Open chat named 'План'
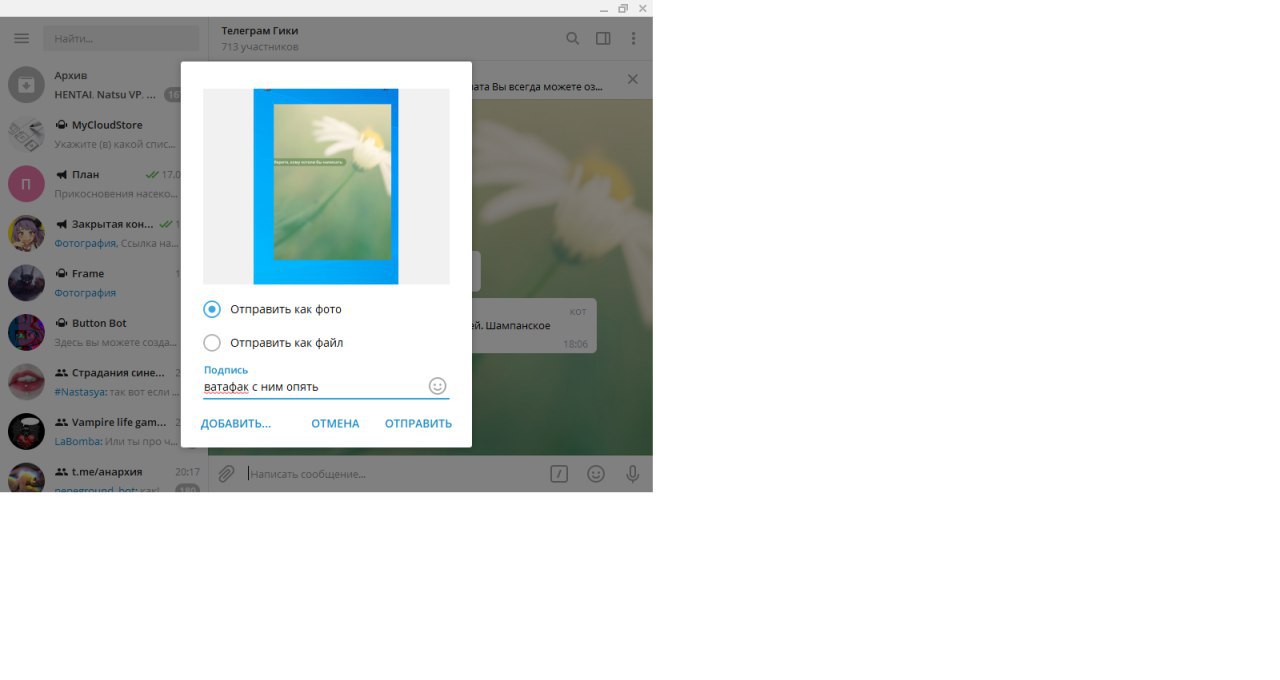 tap(86, 175)
